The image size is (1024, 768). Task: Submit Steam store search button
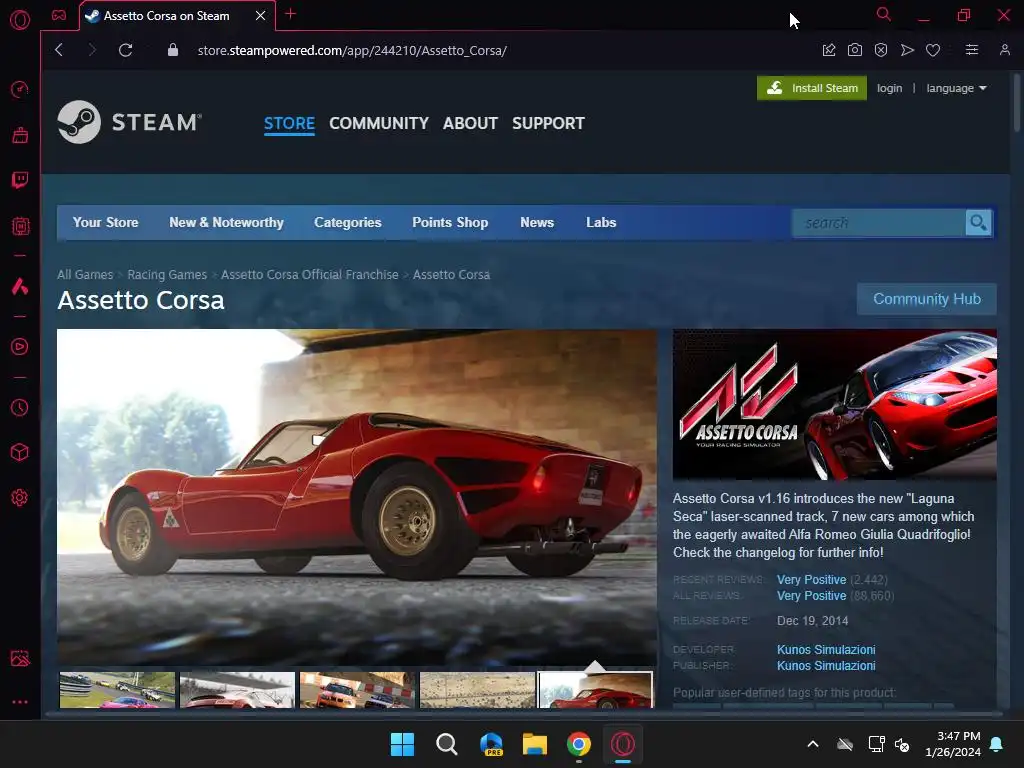coord(978,223)
